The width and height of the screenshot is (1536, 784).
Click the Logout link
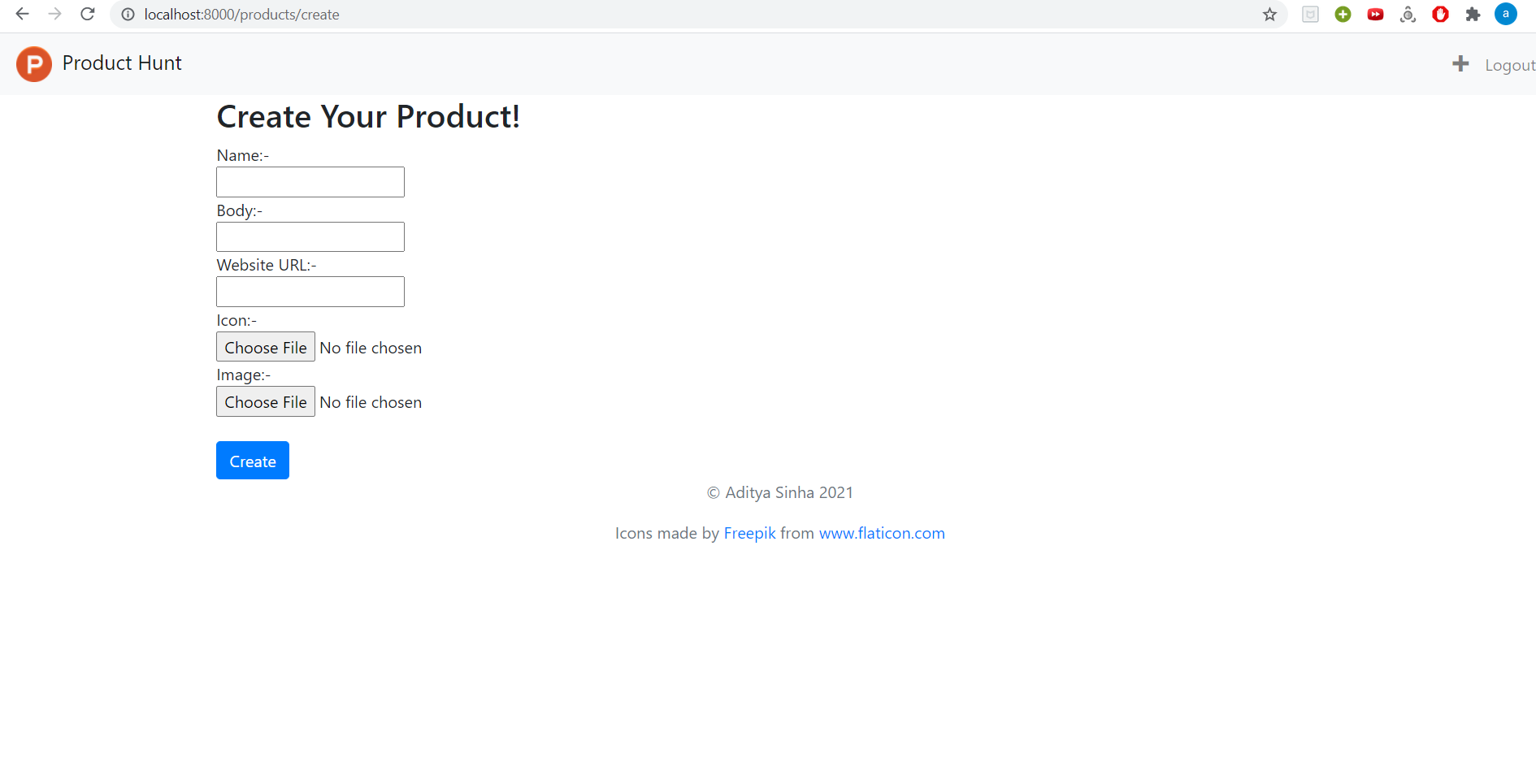(x=1510, y=65)
